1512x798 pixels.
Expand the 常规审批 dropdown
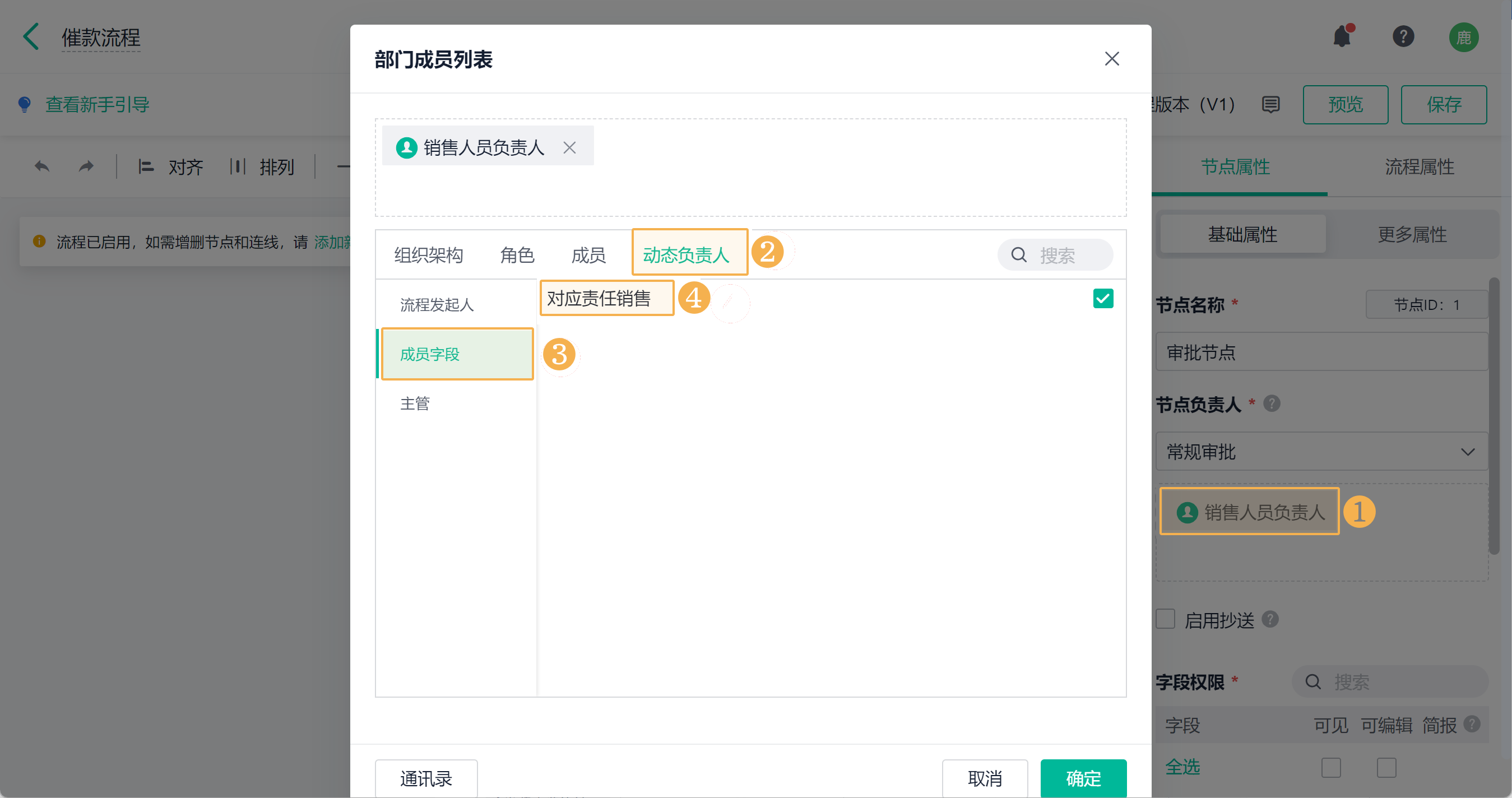point(1322,451)
